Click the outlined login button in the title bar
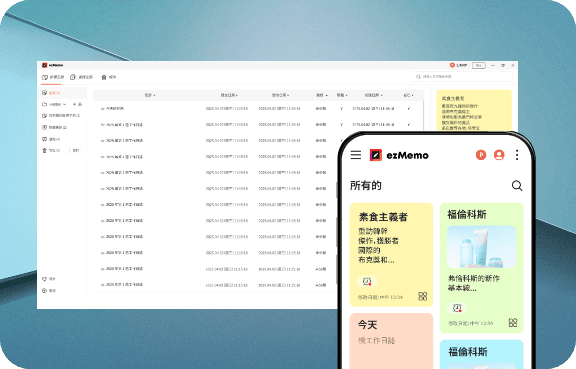576x369 pixels. tap(479, 65)
